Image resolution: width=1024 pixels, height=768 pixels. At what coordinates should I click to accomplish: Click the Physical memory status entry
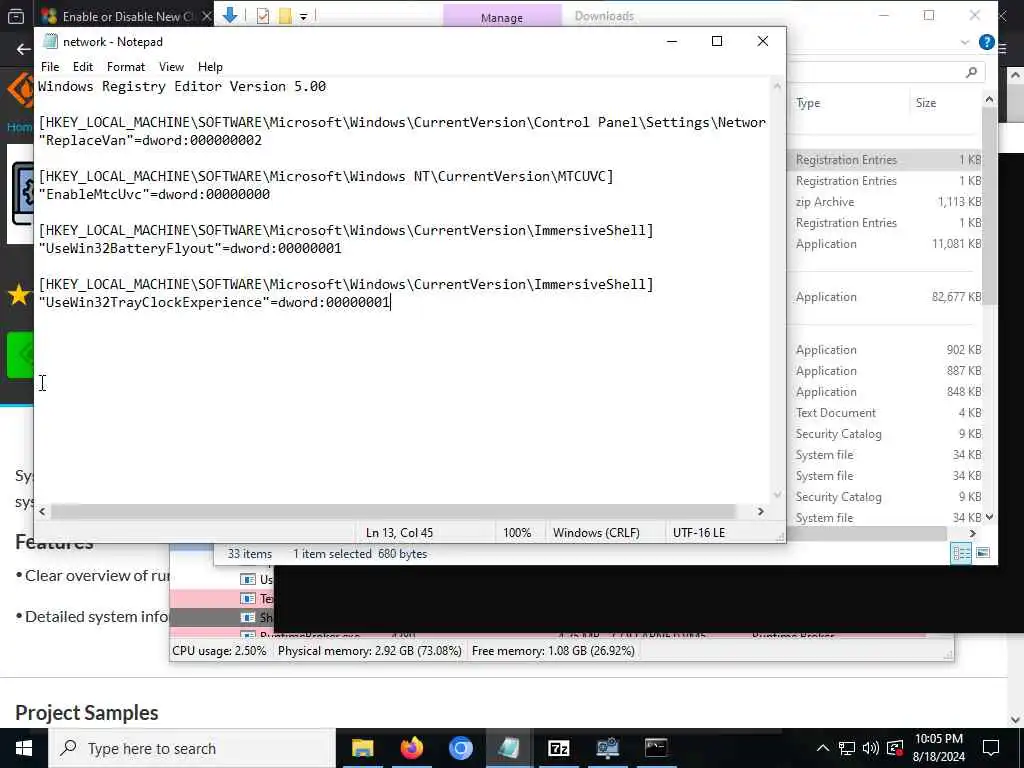coord(370,650)
